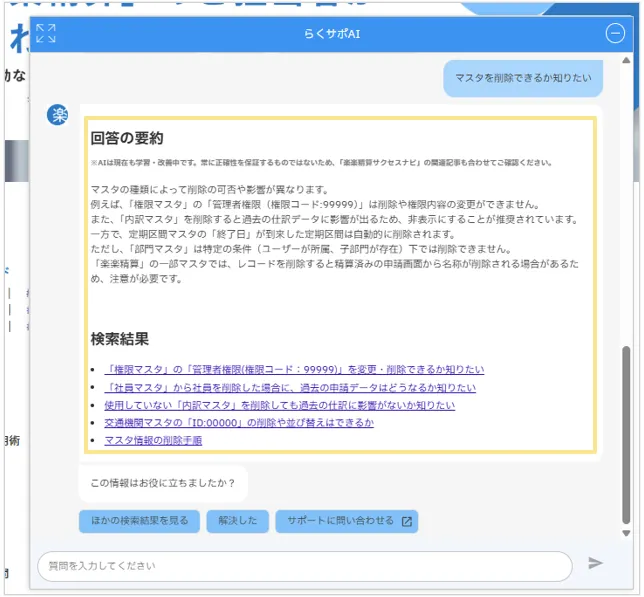
Task: Click サポートに問い合わせる to contact support
Action: (347, 521)
